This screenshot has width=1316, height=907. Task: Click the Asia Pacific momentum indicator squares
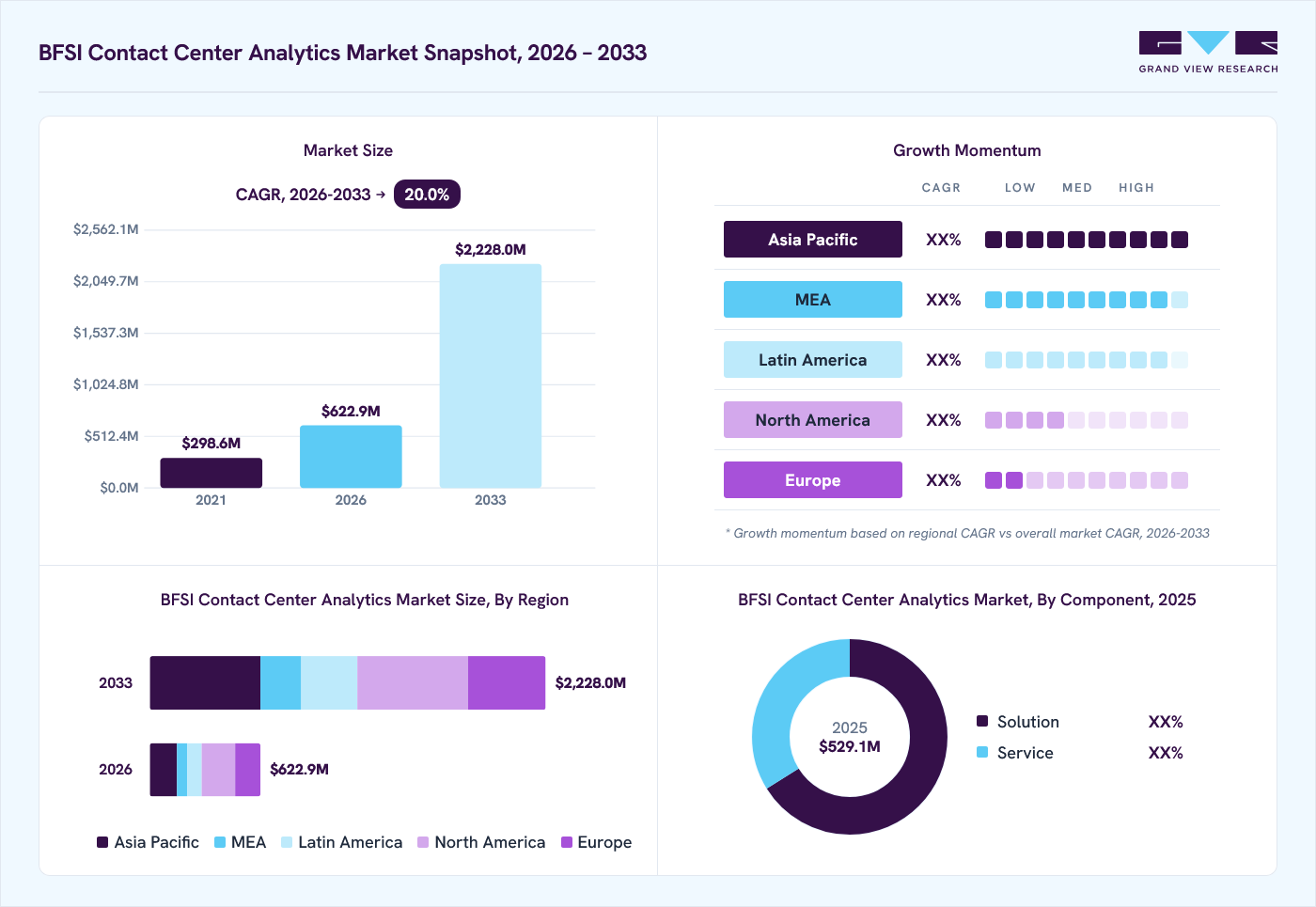click(1087, 240)
